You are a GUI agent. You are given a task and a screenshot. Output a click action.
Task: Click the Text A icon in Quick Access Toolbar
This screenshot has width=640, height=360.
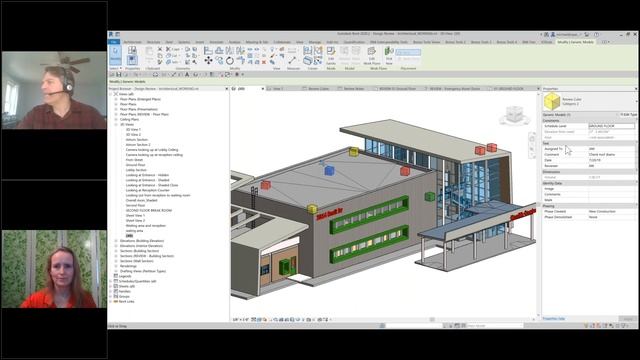pyautogui.click(x=187, y=75)
